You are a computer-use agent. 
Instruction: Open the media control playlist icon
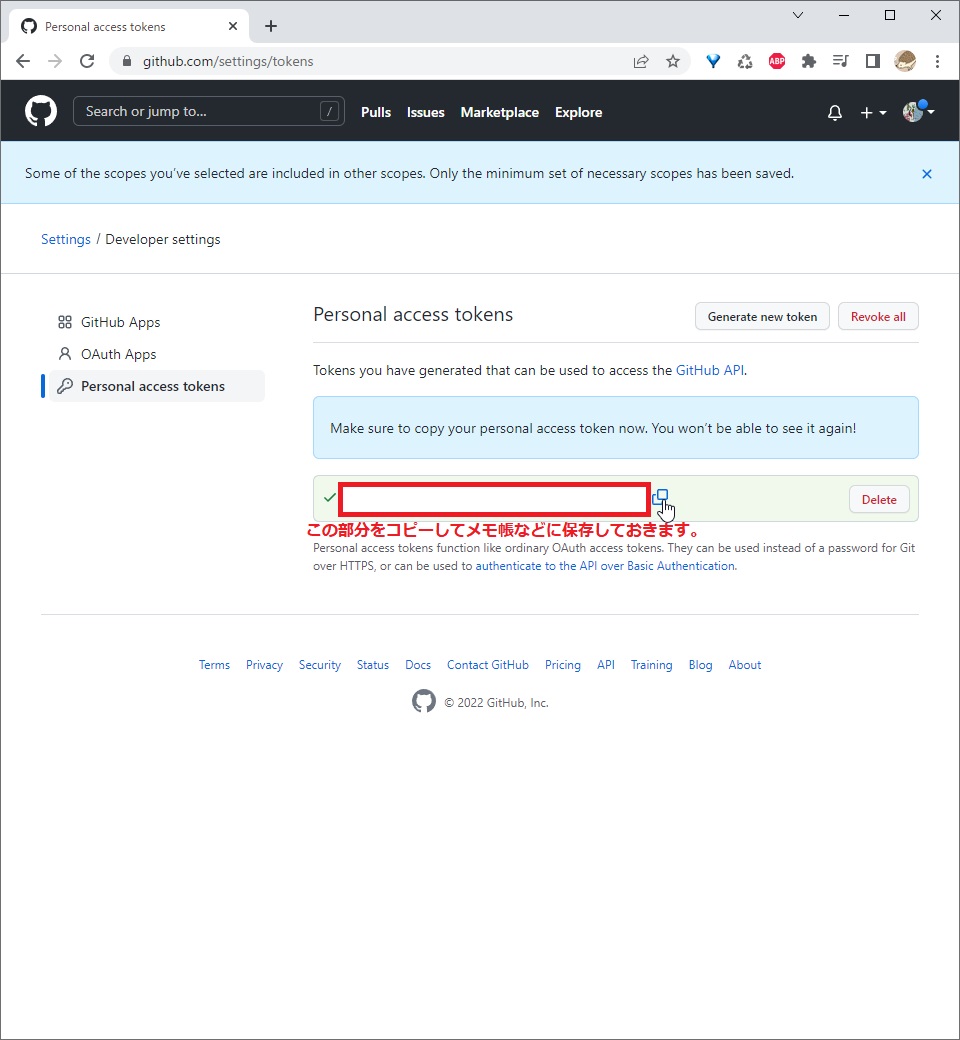[x=841, y=62]
